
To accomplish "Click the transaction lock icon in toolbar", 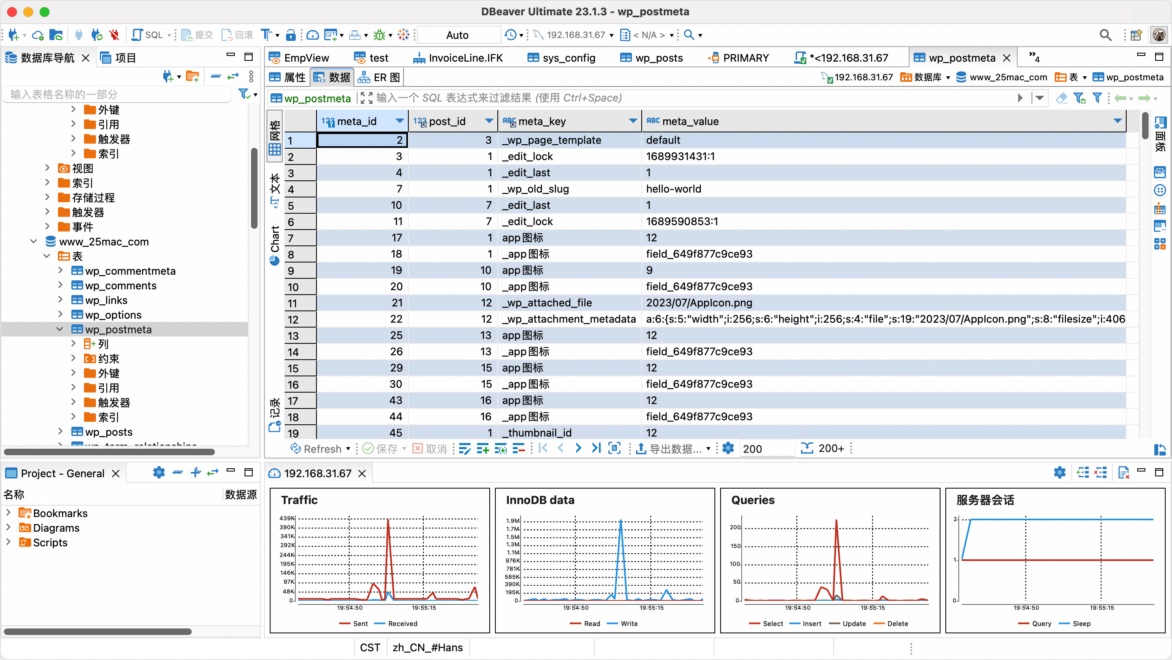I will coord(291,35).
